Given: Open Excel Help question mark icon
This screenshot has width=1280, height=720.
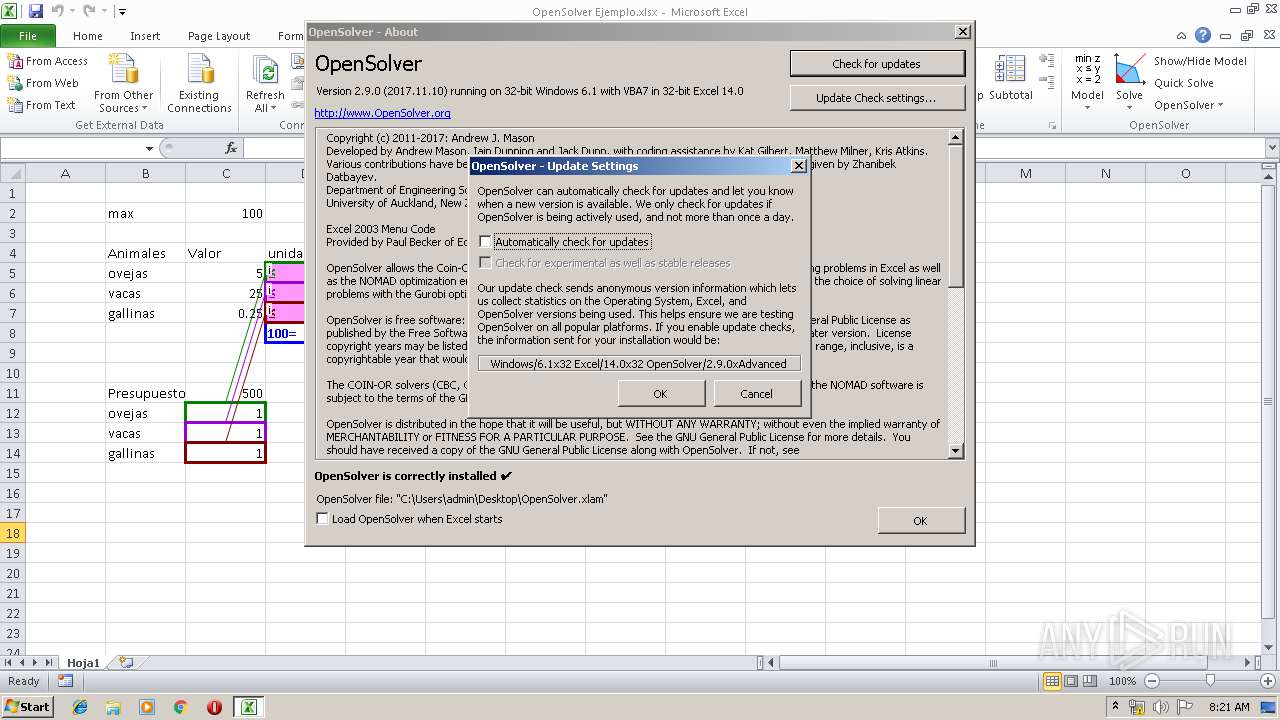Looking at the screenshot, I should tap(1203, 36).
